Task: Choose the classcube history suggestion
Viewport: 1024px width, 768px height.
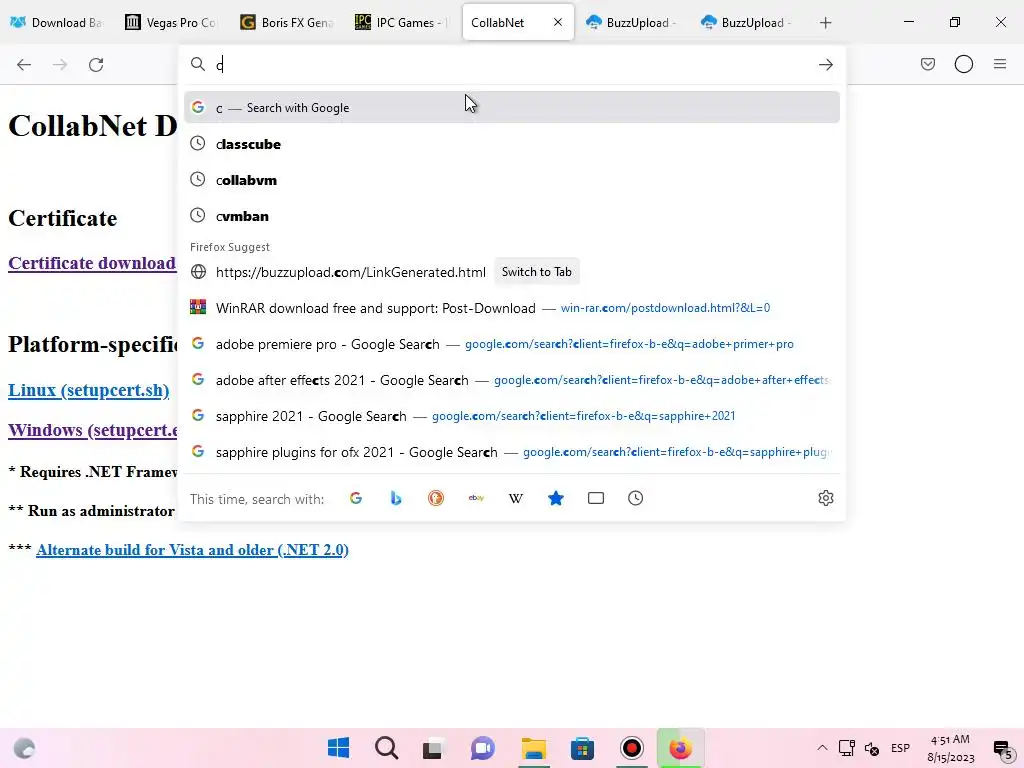Action: point(512,144)
